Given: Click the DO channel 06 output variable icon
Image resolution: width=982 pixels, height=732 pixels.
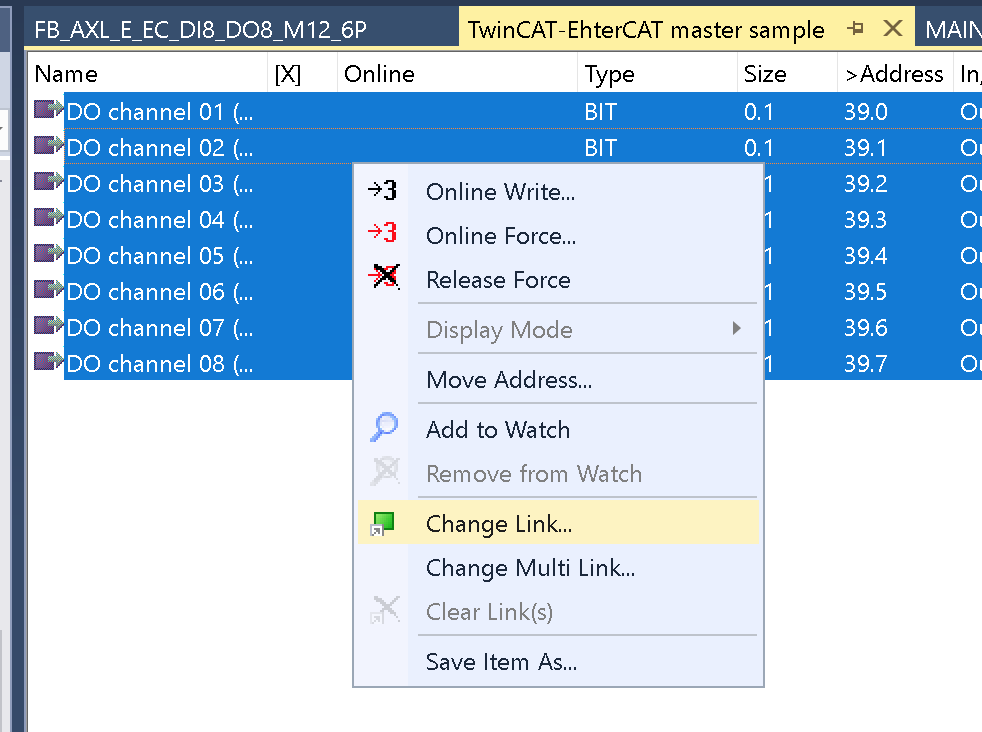Looking at the screenshot, I should click(49, 290).
